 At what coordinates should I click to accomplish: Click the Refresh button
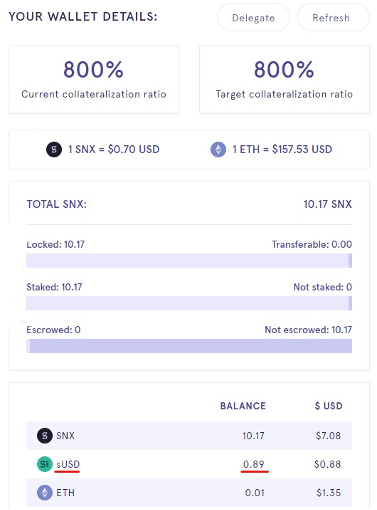point(333,17)
